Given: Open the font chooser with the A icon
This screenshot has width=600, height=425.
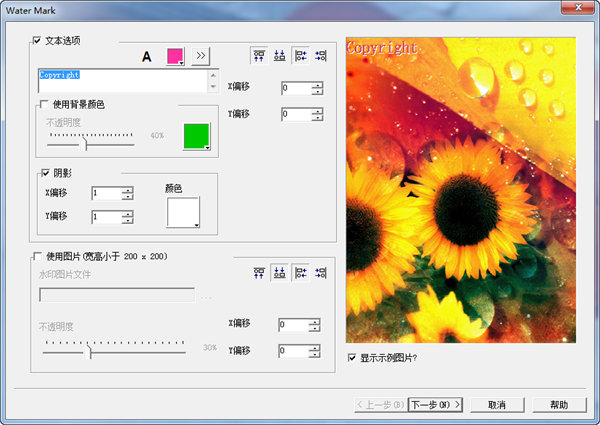Looking at the screenshot, I should pos(147,57).
